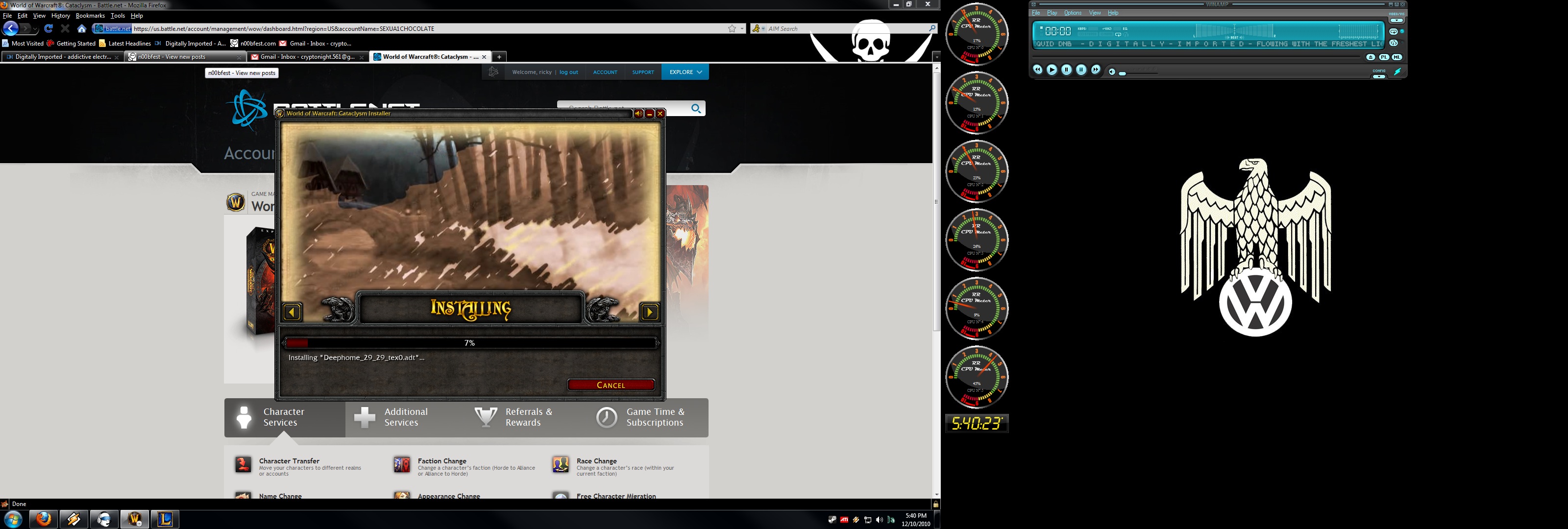Show previous slide in installer
The image size is (1568, 529).
click(x=292, y=313)
